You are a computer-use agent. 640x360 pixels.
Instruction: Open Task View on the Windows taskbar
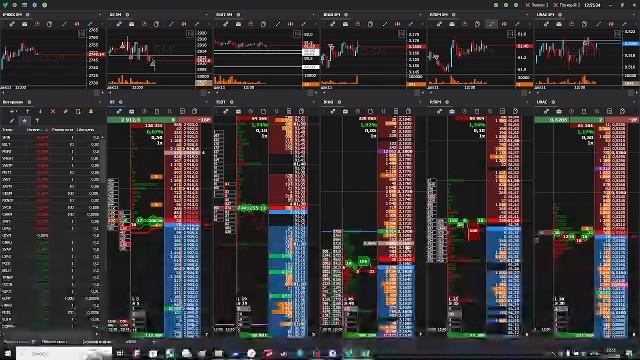pos(120,353)
